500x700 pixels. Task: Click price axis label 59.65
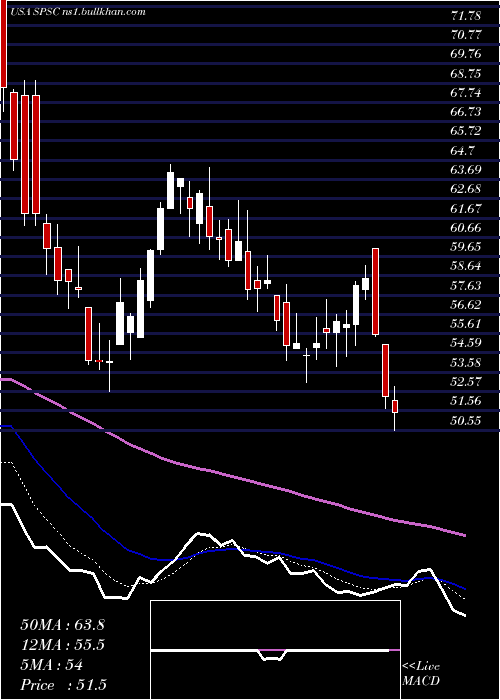coord(466,247)
